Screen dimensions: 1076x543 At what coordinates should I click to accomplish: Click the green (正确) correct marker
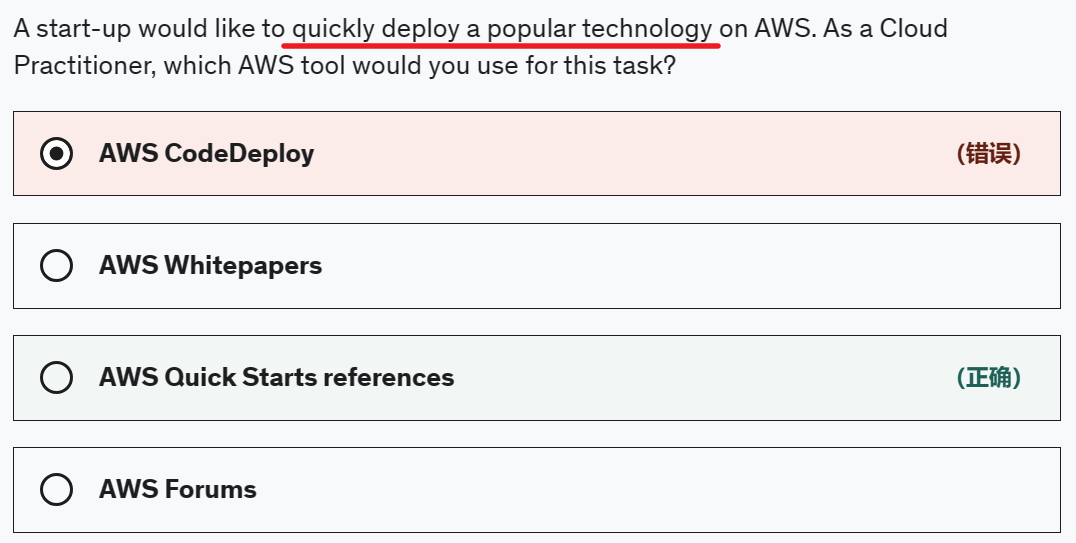(x=988, y=377)
